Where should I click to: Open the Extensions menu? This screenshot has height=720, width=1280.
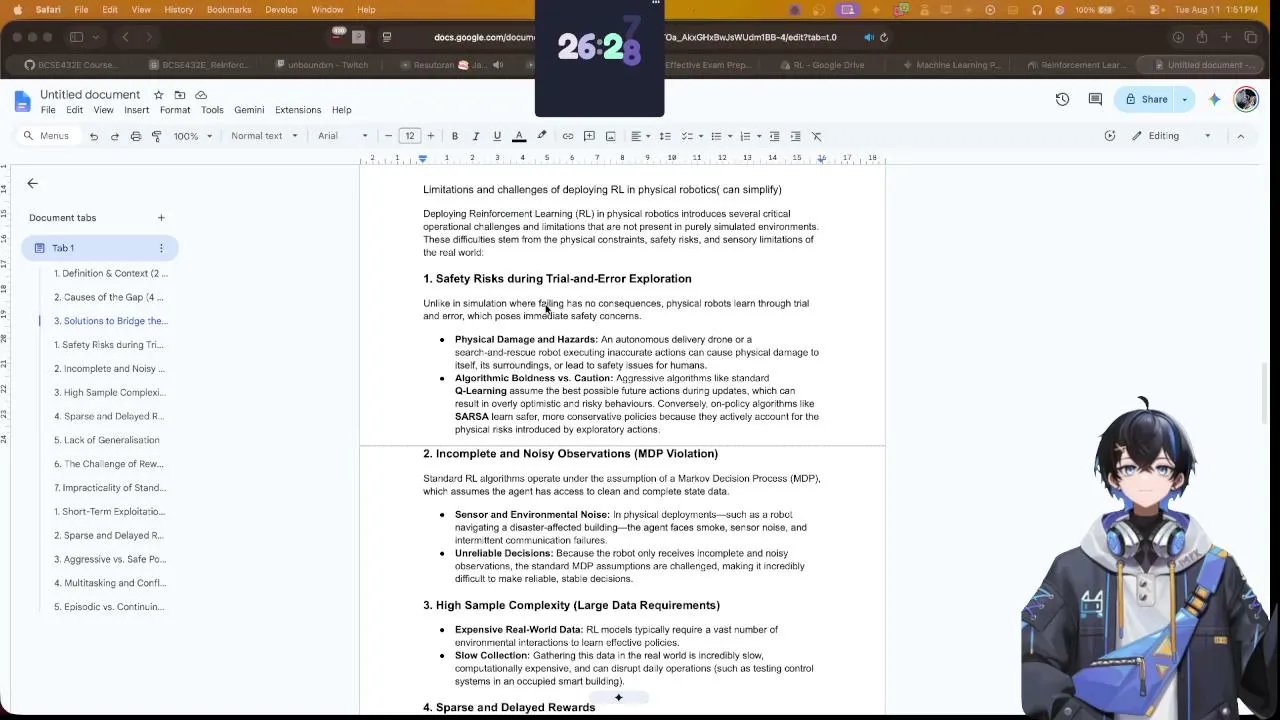(x=298, y=110)
